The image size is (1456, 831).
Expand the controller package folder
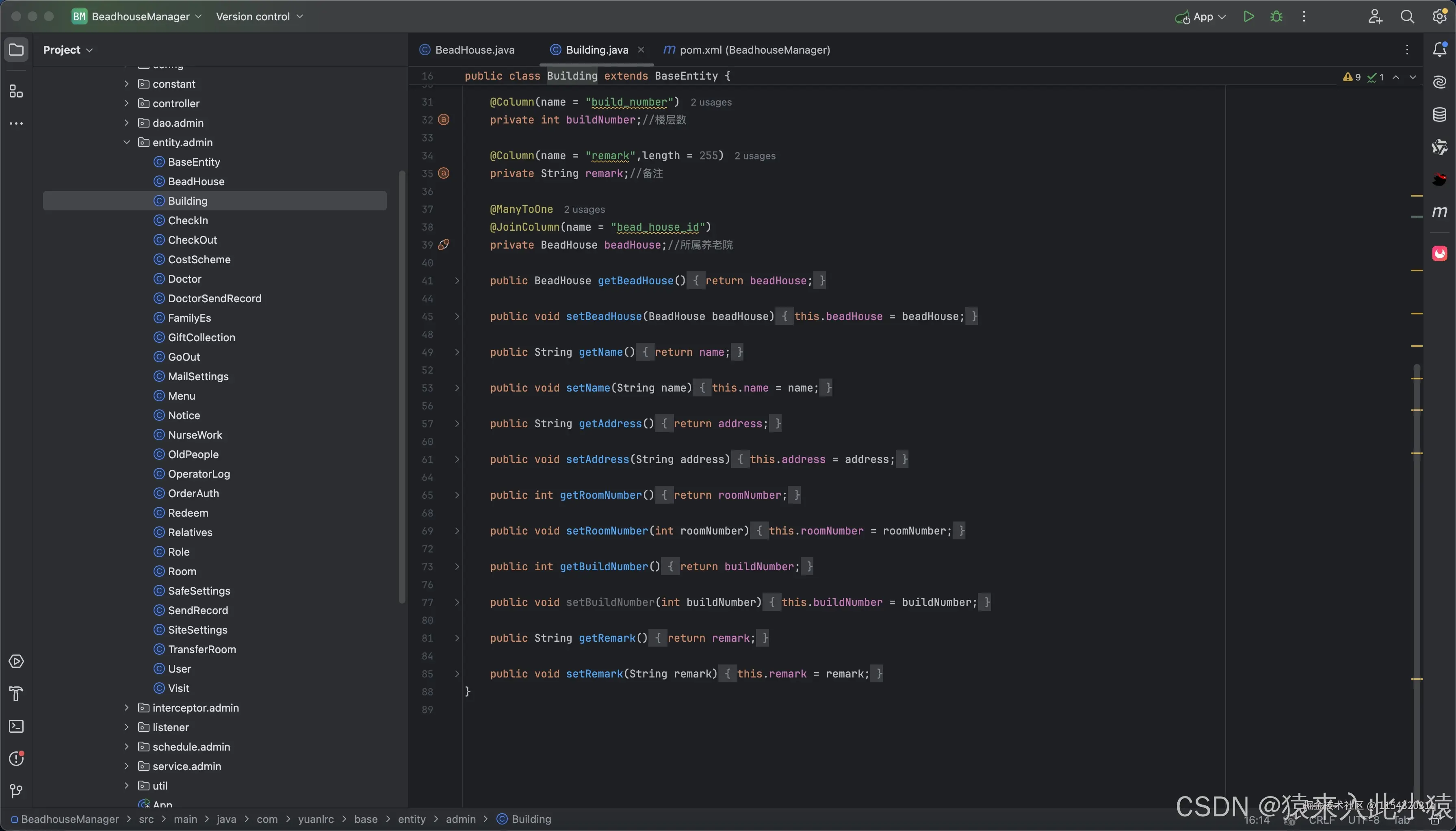pos(127,103)
